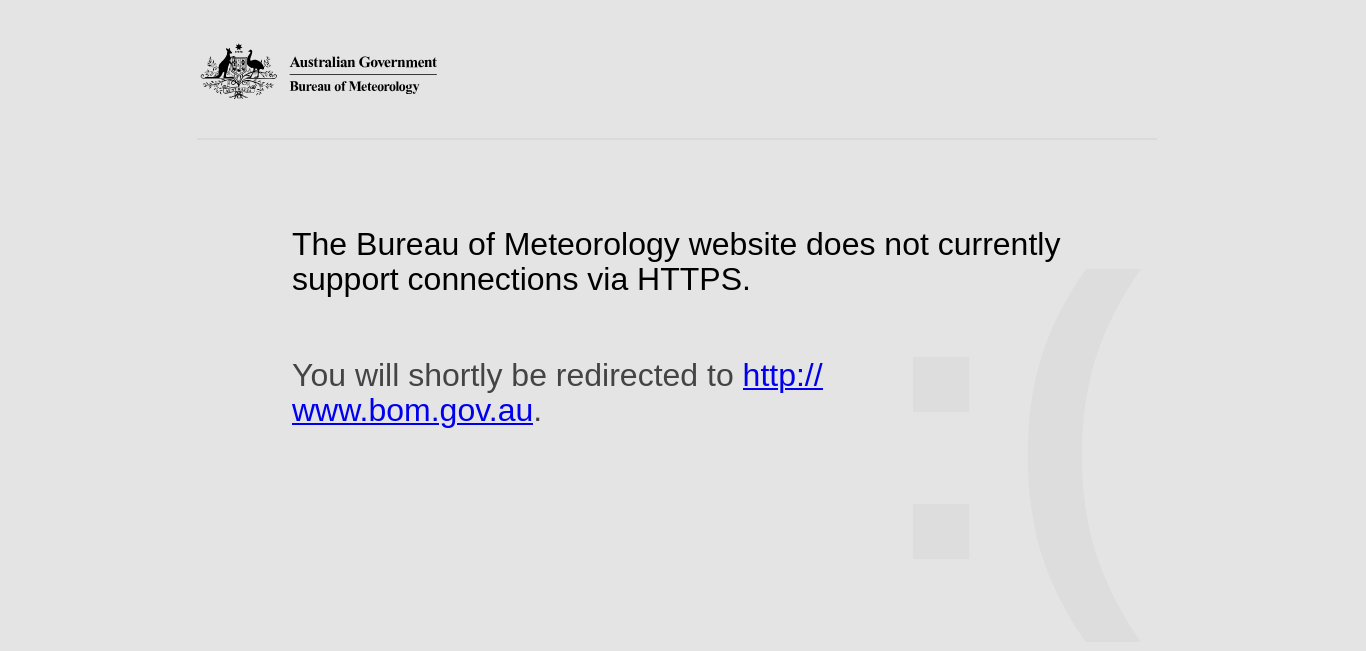Viewport: 1366px width, 651px height.
Task: Click the horizontal divider below the header
Action: click(x=677, y=139)
